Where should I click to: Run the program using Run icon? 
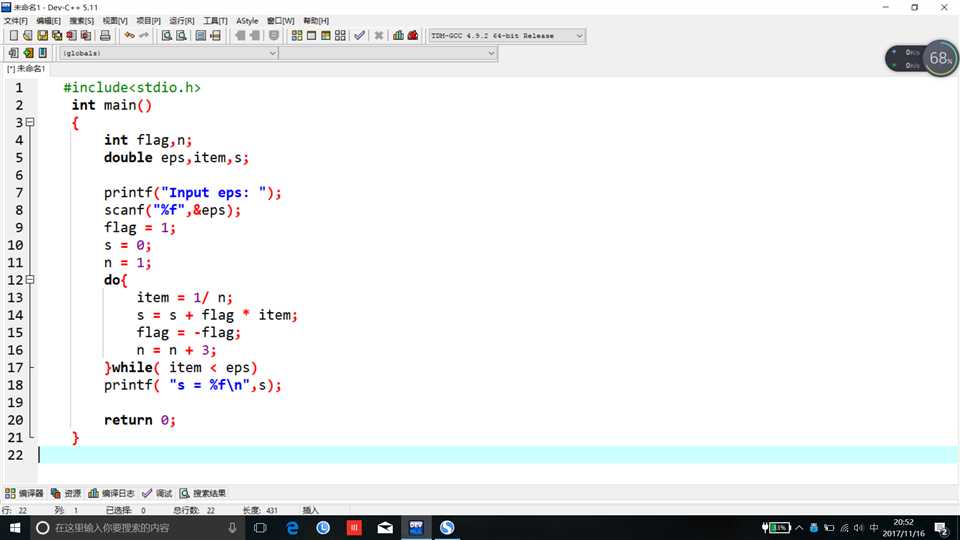(312, 36)
